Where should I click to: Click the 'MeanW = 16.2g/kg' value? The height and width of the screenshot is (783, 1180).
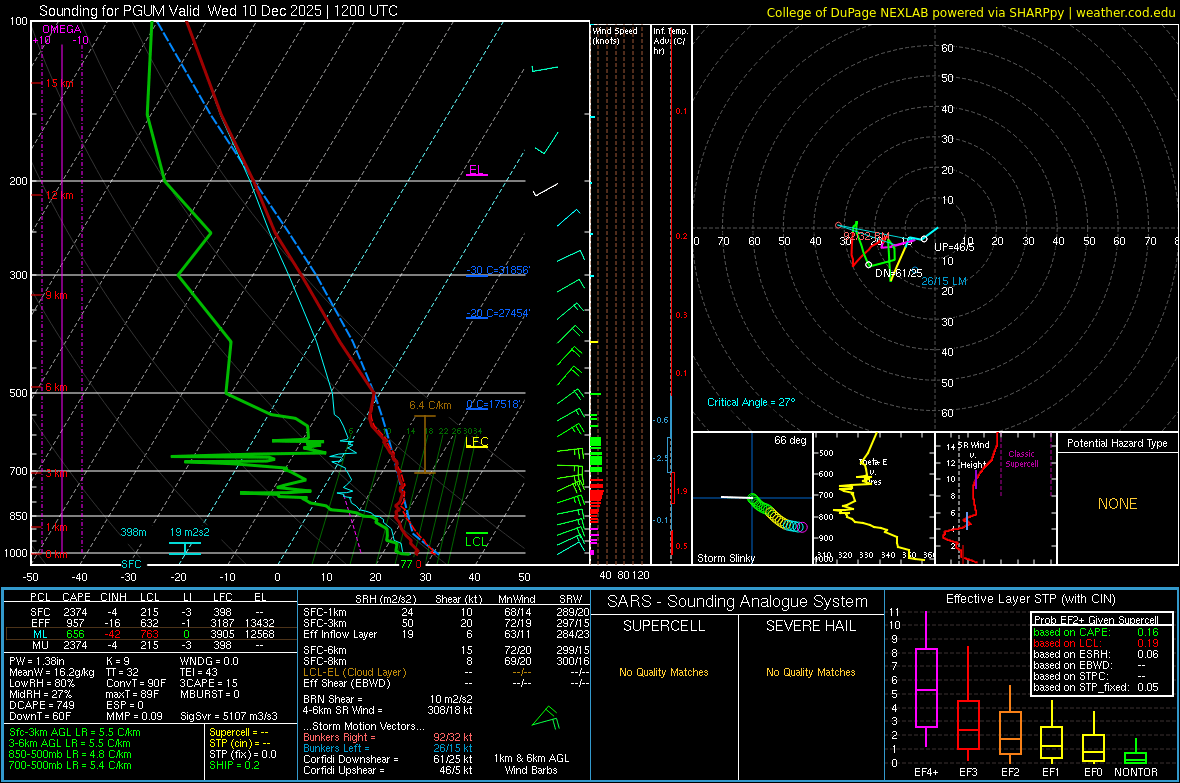click(x=52, y=672)
